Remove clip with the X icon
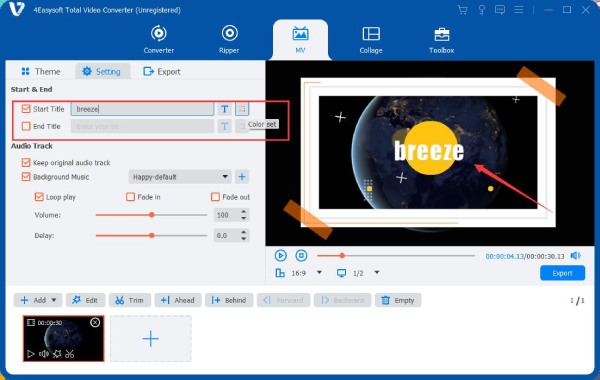The height and width of the screenshot is (380, 600). [95, 323]
